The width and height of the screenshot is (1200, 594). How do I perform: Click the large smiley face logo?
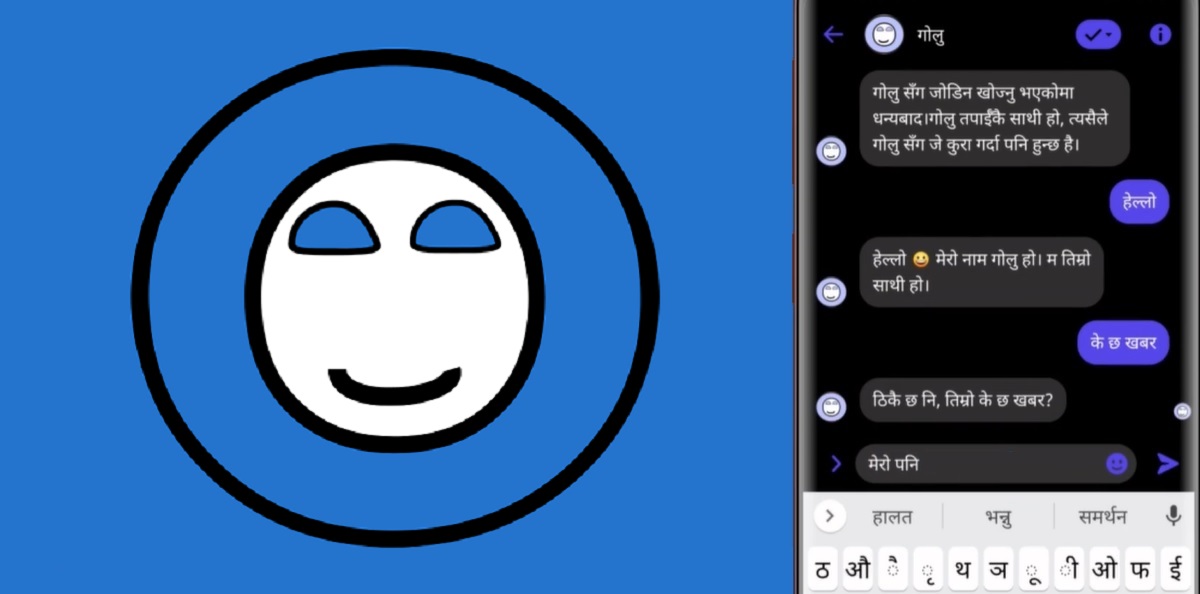[396, 298]
